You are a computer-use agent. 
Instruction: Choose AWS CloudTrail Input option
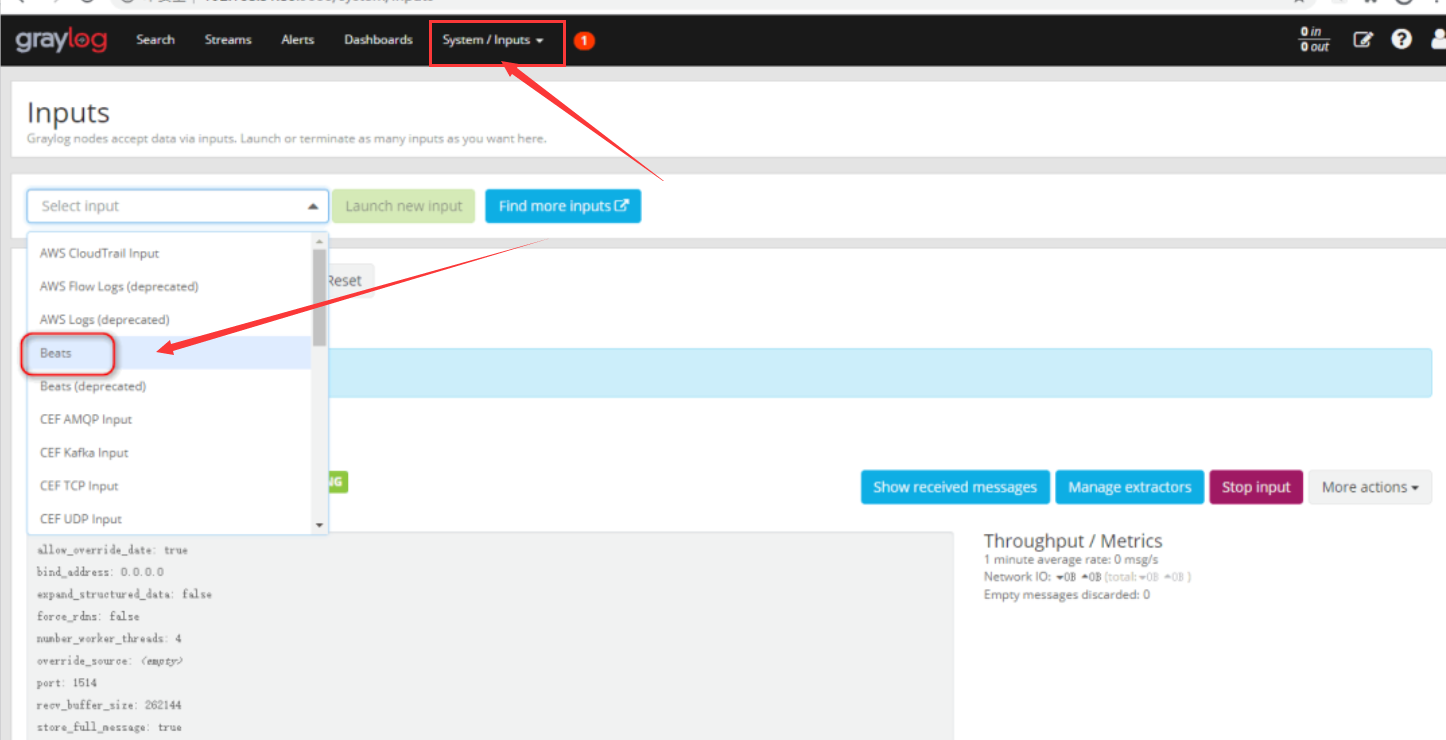coord(169,253)
